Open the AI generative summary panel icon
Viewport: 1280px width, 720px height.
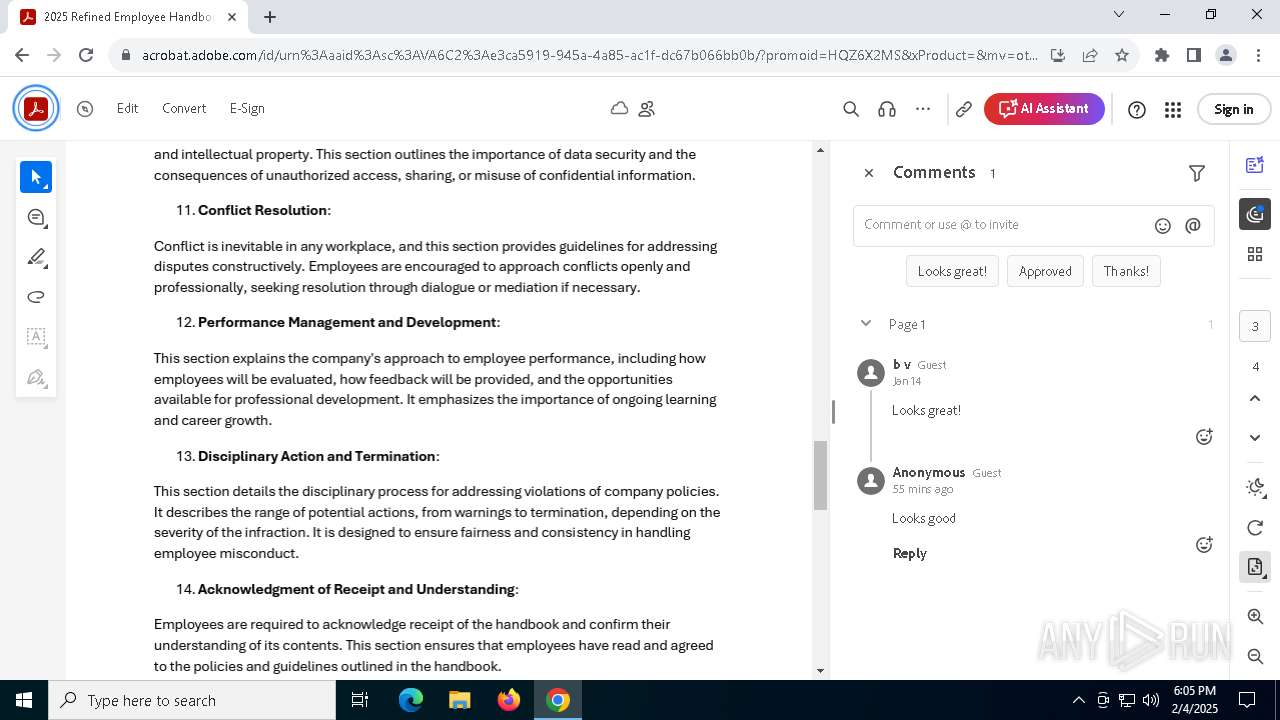pyautogui.click(x=1255, y=165)
